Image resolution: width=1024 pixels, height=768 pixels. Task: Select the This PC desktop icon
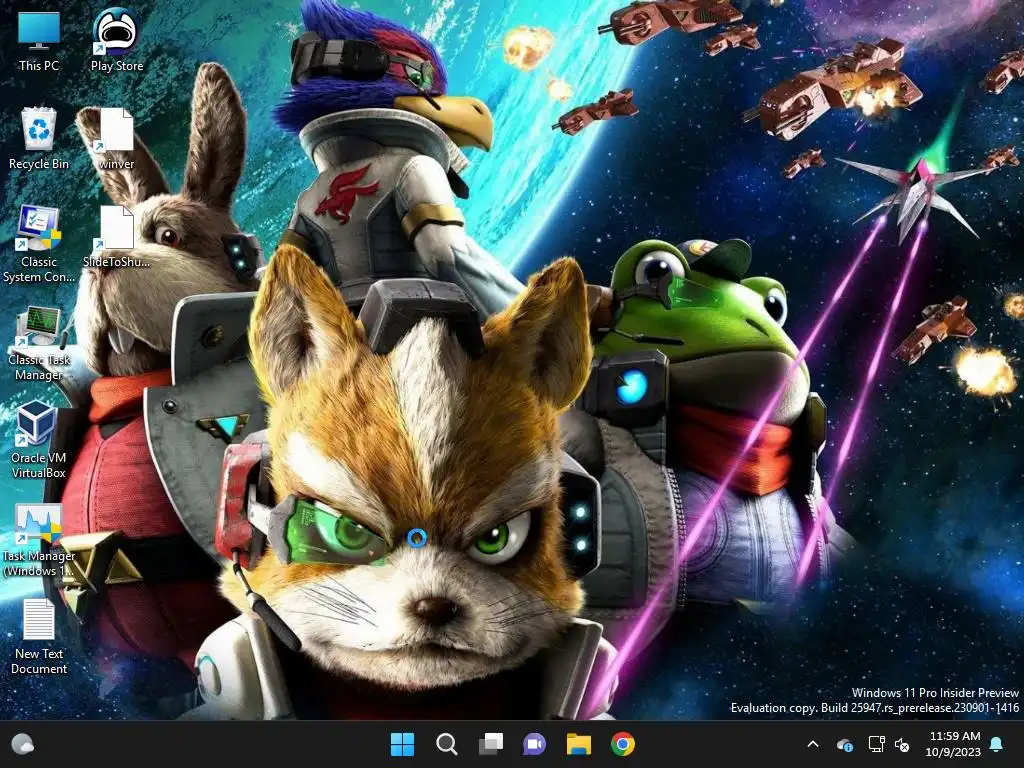click(39, 41)
